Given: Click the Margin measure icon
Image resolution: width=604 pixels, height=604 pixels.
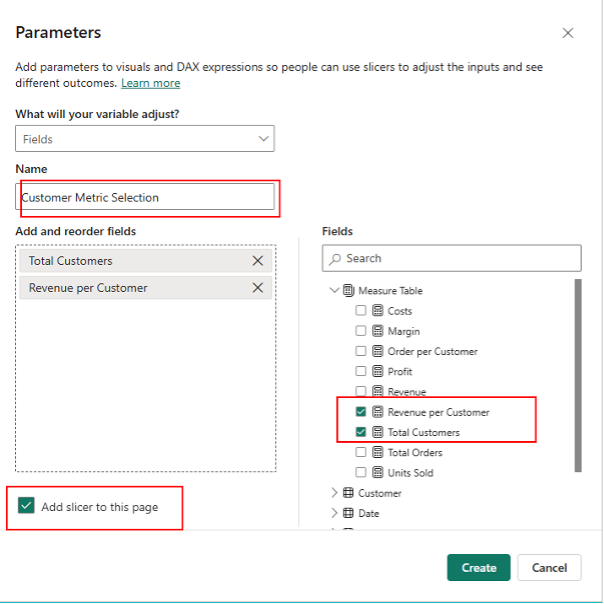Looking at the screenshot, I should coord(378,331).
